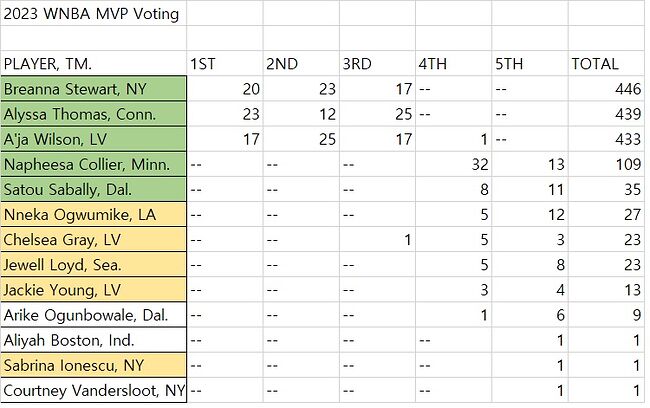
Task: Click the Courtney Vandersloot, NY cell
Action: click(93, 390)
